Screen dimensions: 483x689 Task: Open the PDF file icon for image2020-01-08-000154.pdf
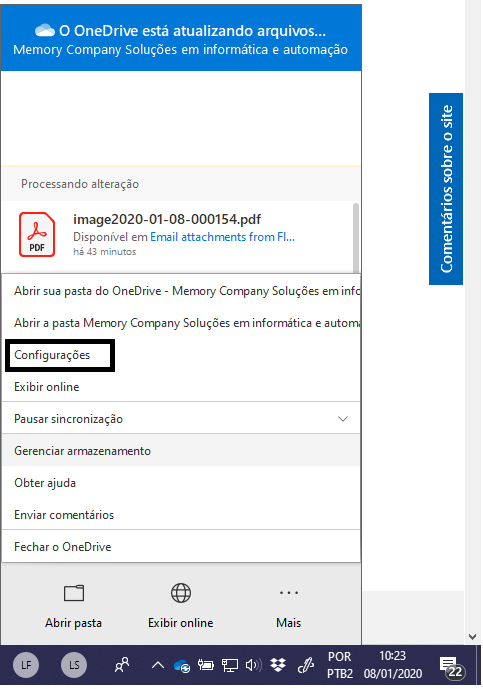click(37, 235)
